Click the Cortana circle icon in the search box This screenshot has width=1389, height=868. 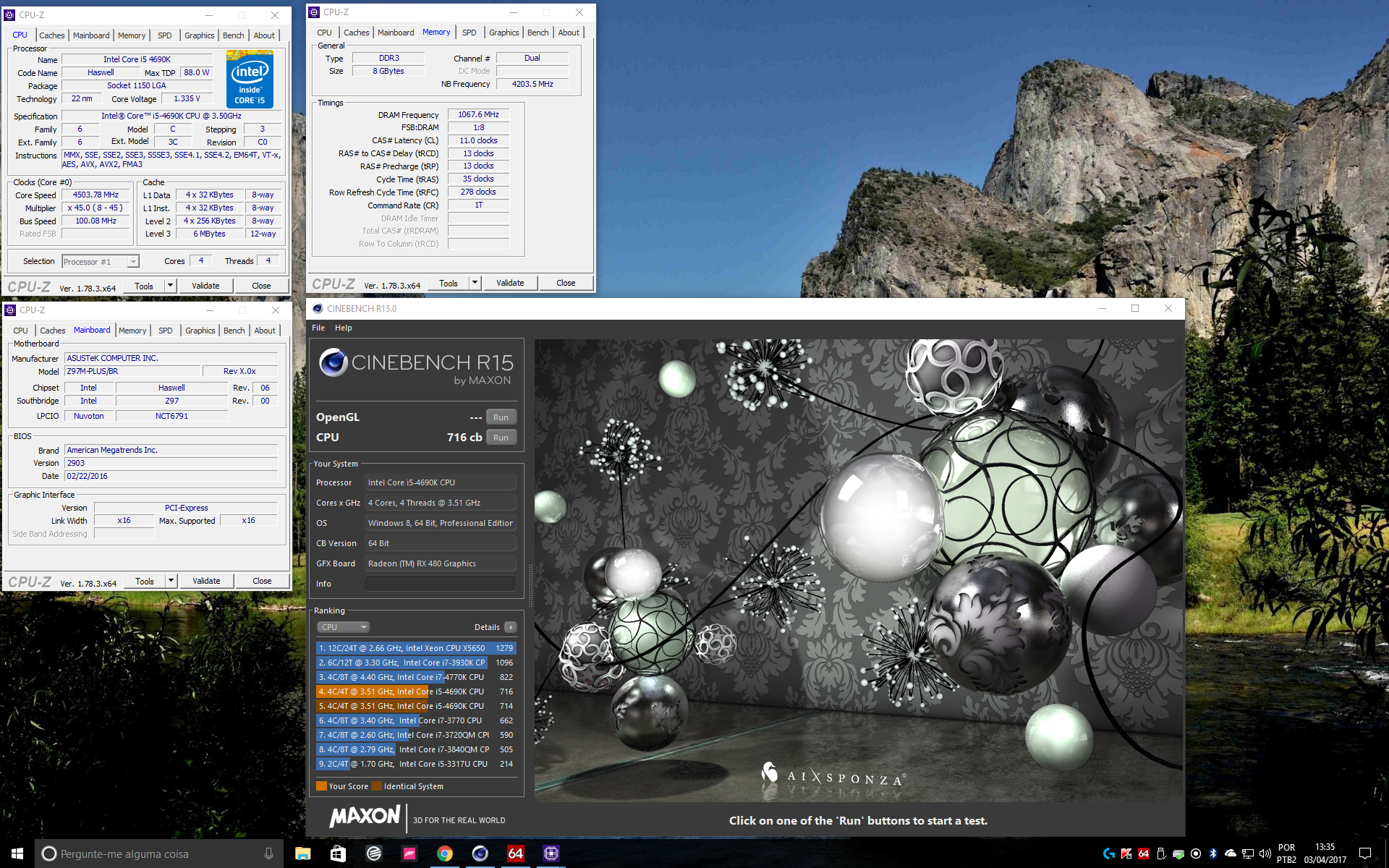(x=48, y=854)
